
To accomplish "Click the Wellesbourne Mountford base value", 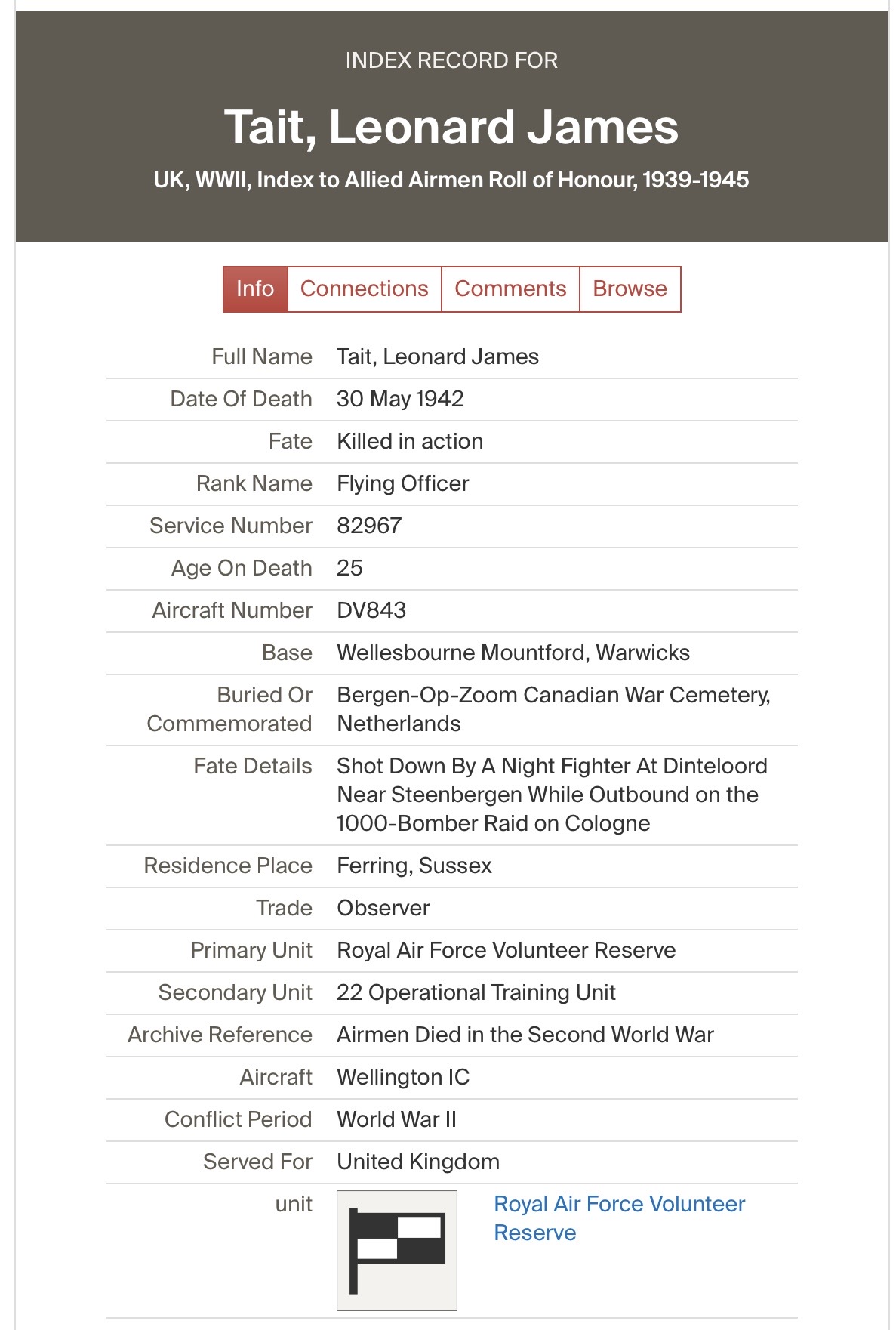I will click(x=513, y=653).
